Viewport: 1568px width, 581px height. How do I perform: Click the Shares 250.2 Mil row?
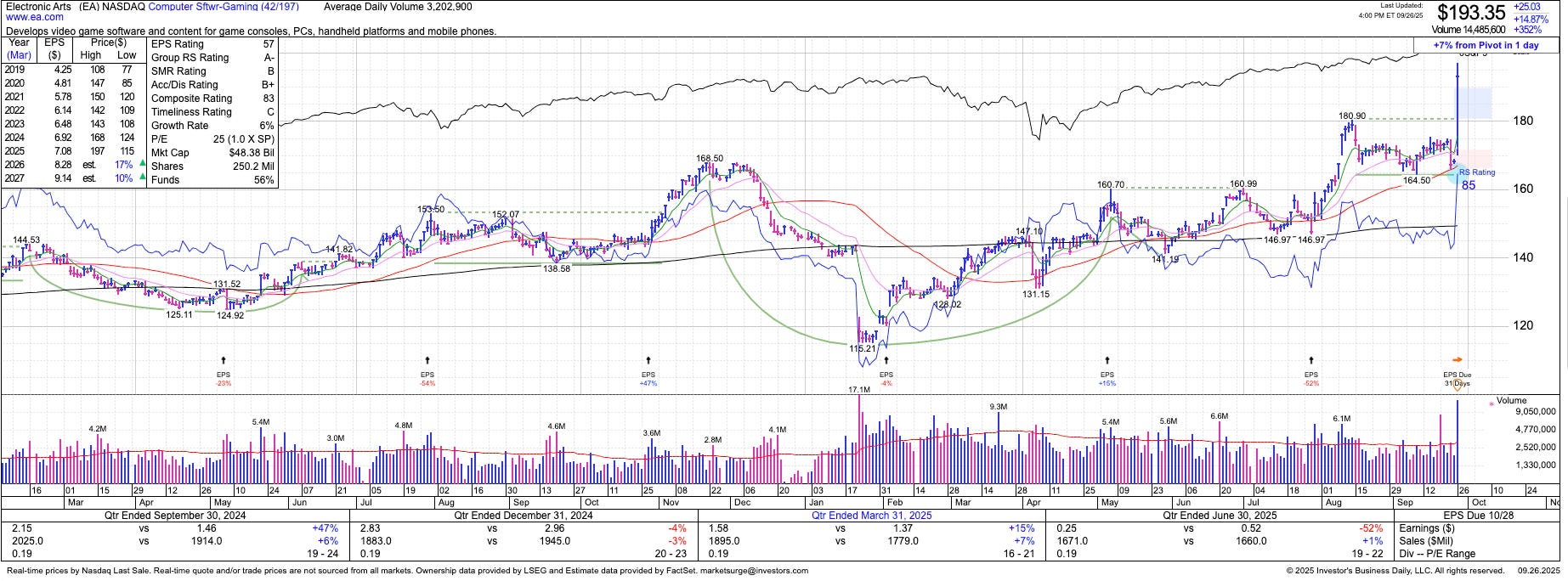(212, 166)
